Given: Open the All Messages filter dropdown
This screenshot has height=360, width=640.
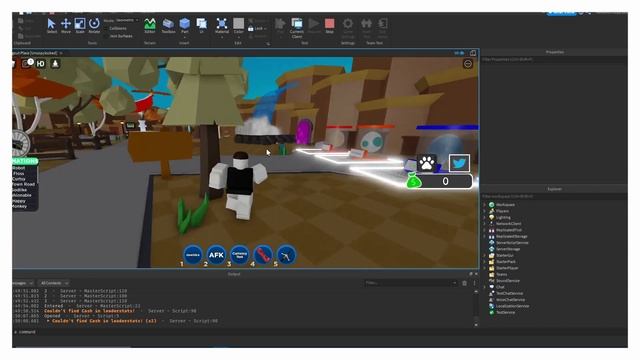Looking at the screenshot, I should point(23,283).
